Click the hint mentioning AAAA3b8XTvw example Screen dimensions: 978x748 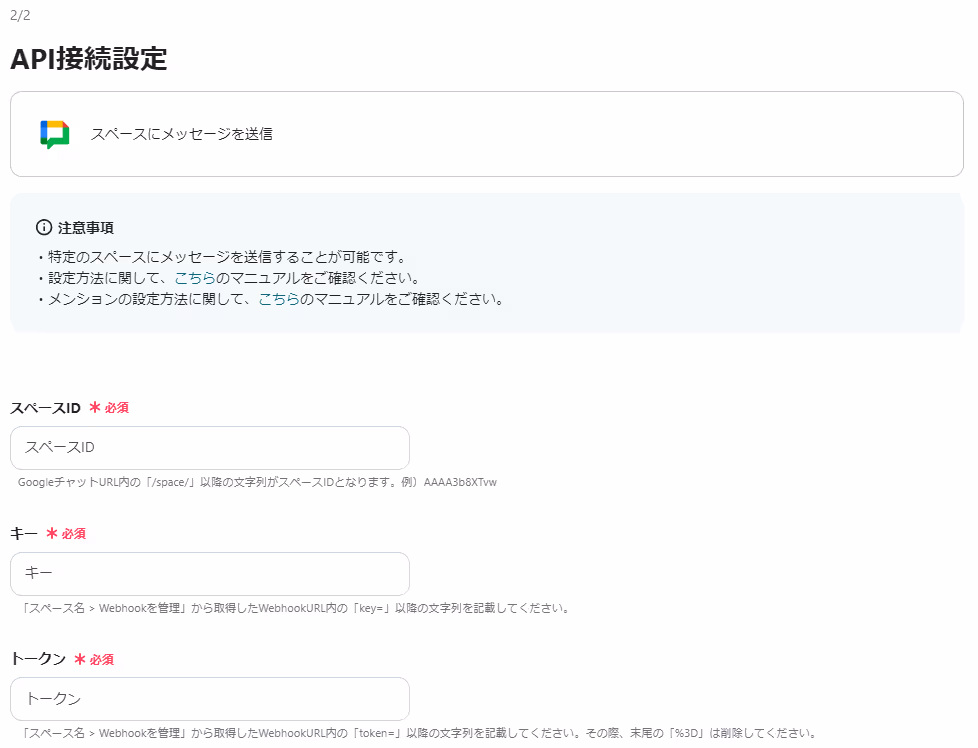coord(257,482)
